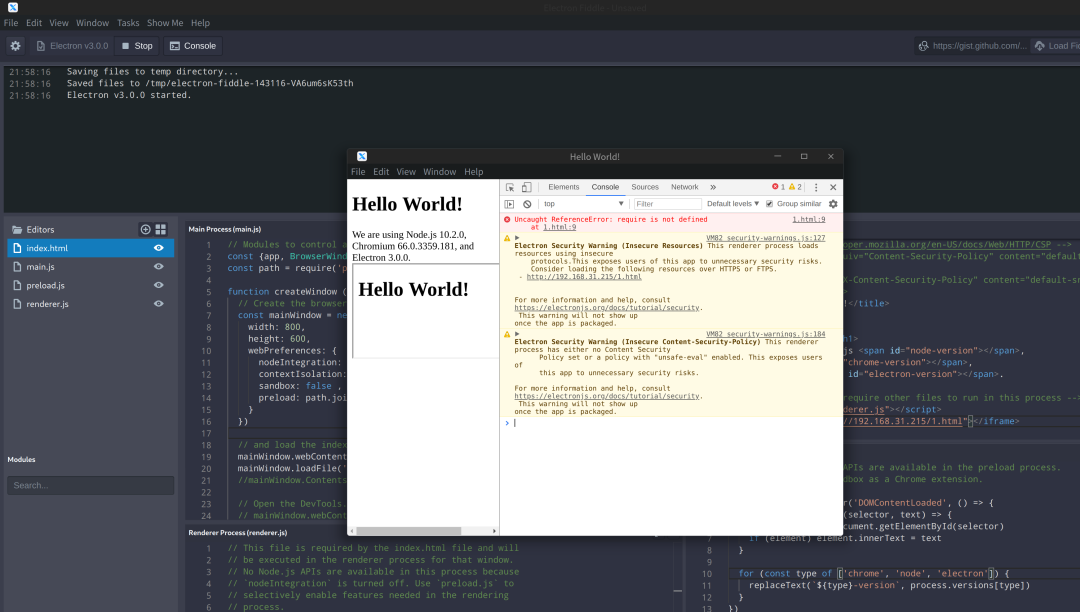
Task: Toggle visibility eye for renderer.js
Action: [159, 304]
